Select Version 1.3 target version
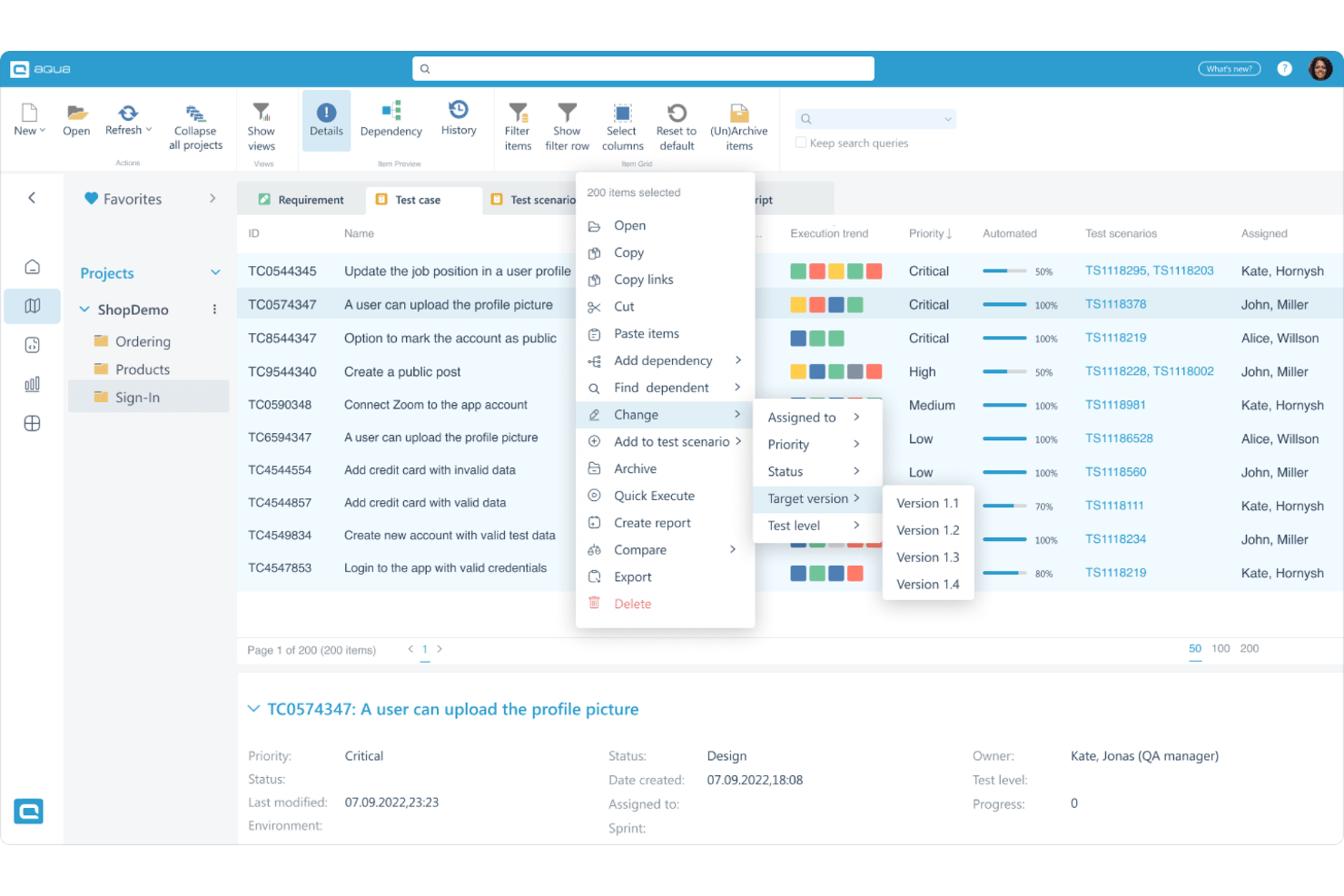This screenshot has height=896, width=1344. click(928, 557)
